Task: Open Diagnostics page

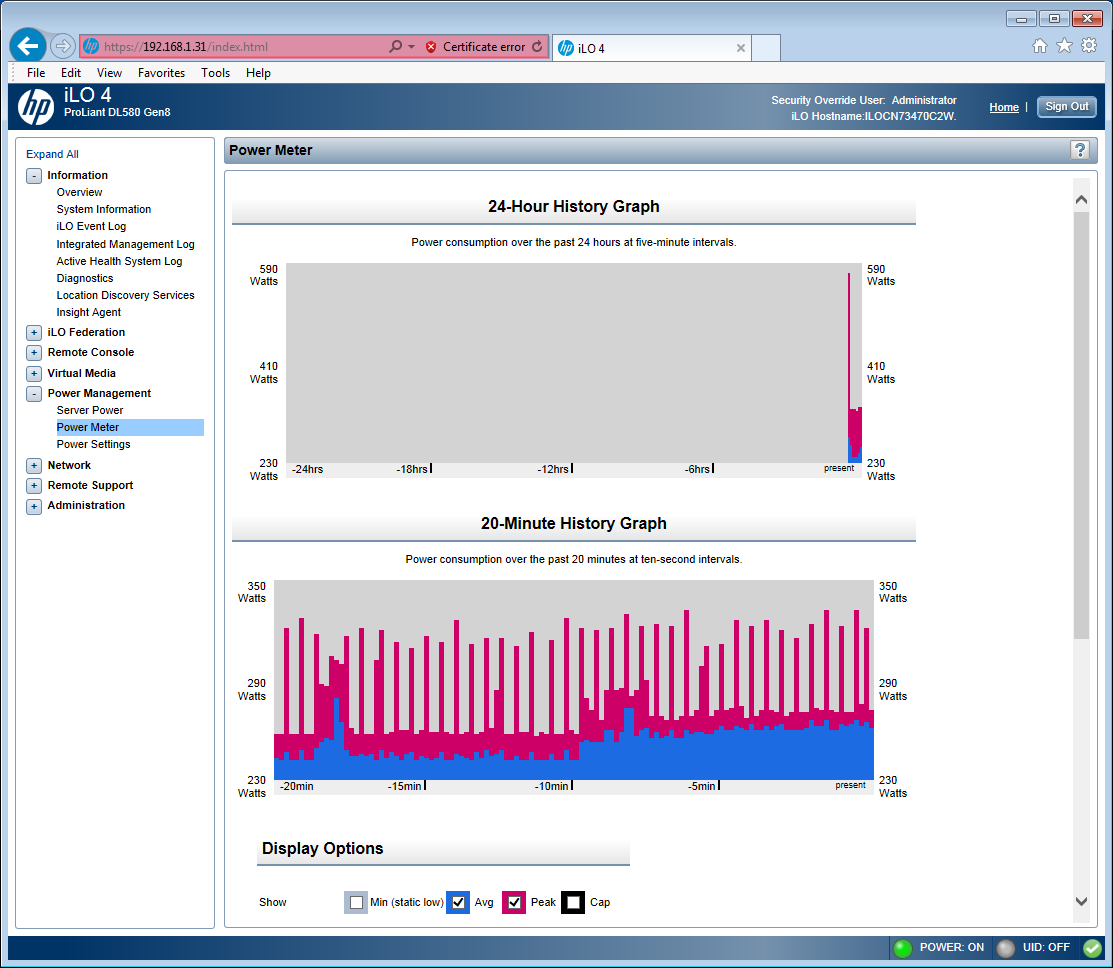Action: (85, 278)
